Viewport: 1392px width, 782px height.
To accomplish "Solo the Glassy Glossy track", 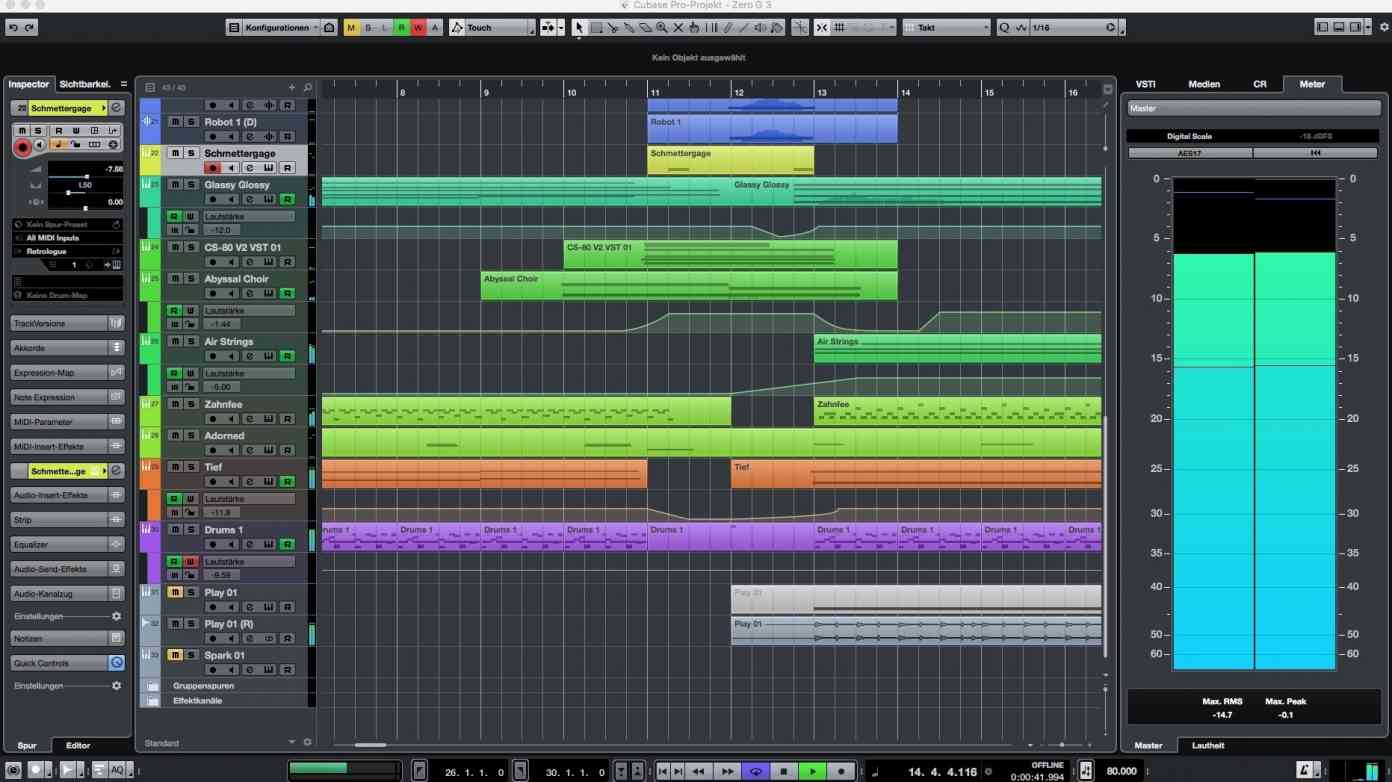I will [192, 185].
